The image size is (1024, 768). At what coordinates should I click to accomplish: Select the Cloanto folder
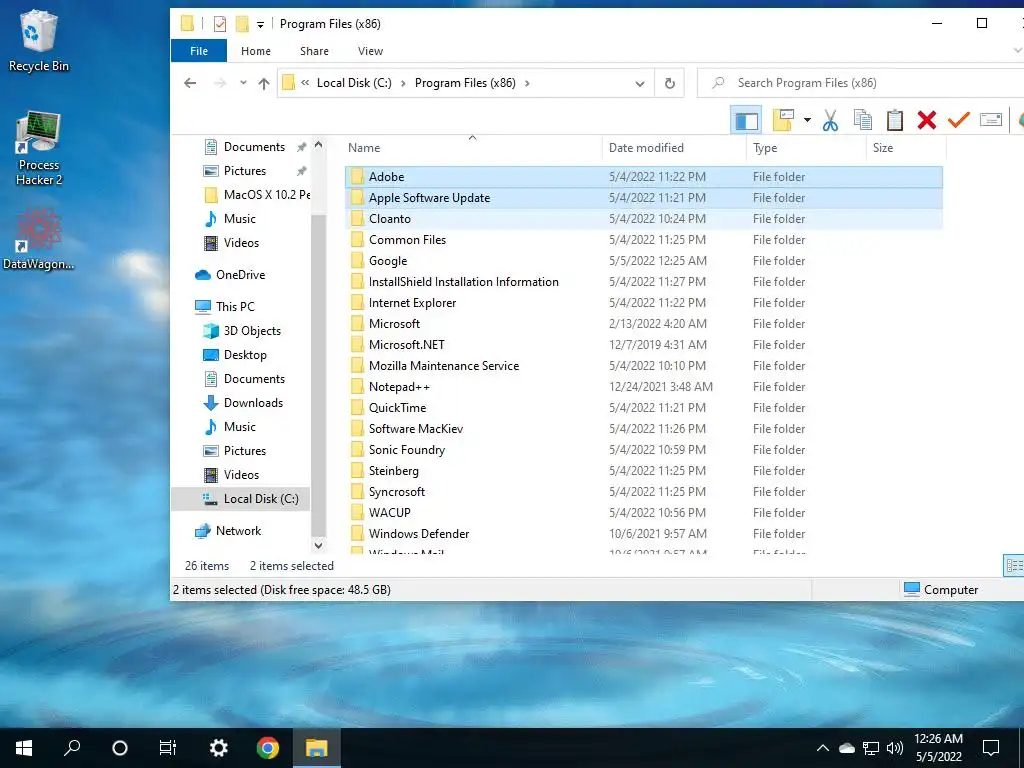pos(643,219)
